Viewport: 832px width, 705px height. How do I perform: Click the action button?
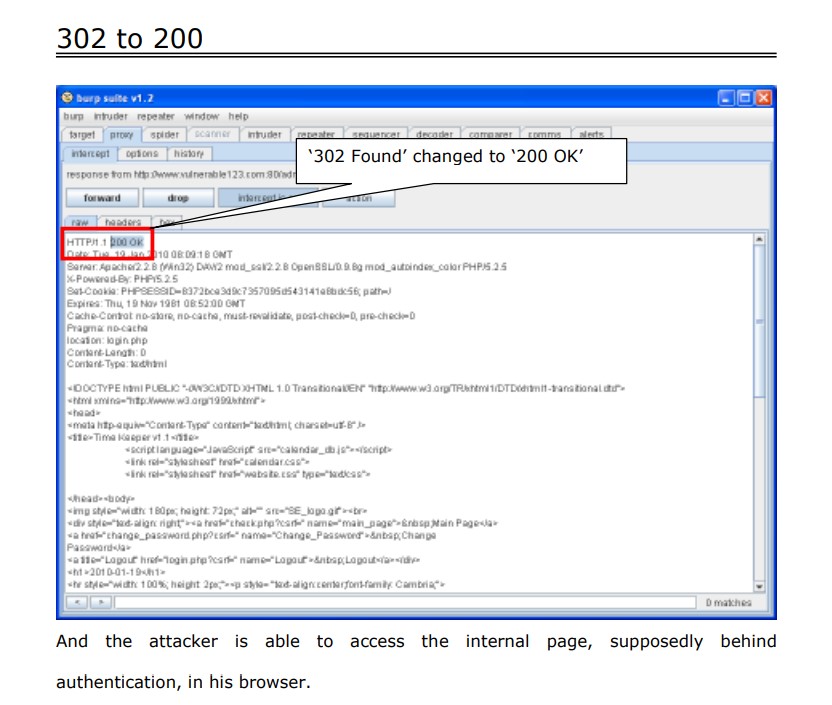click(359, 198)
